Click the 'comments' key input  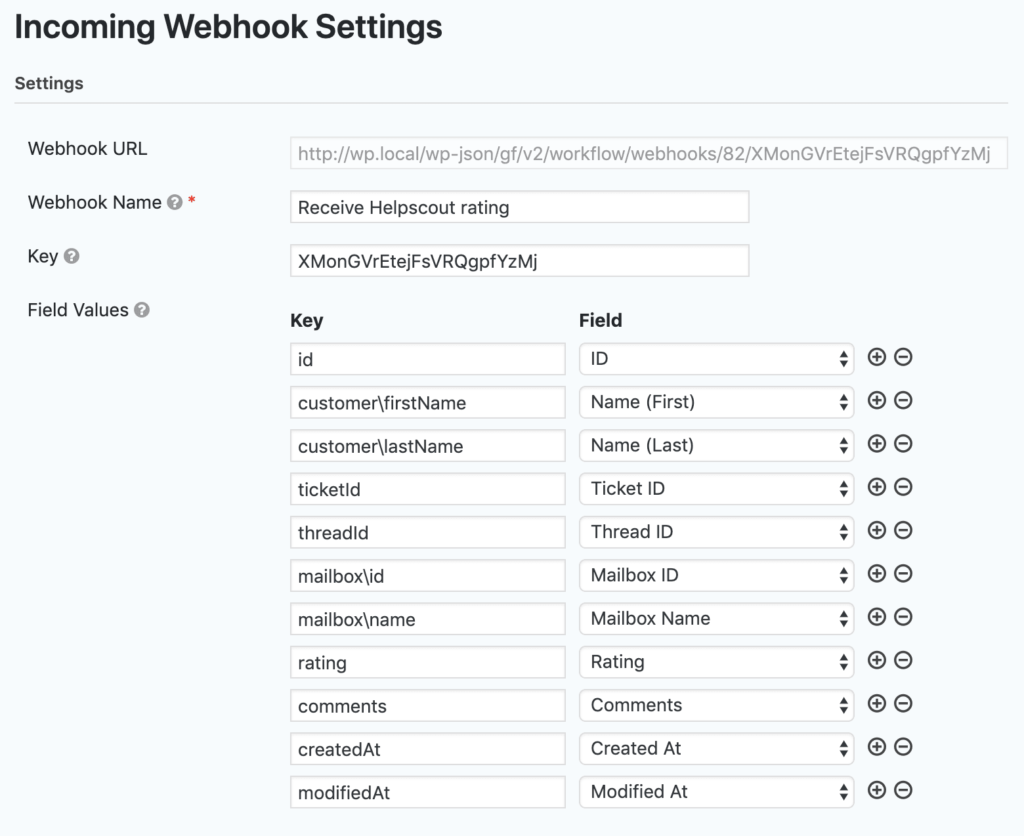(428, 705)
